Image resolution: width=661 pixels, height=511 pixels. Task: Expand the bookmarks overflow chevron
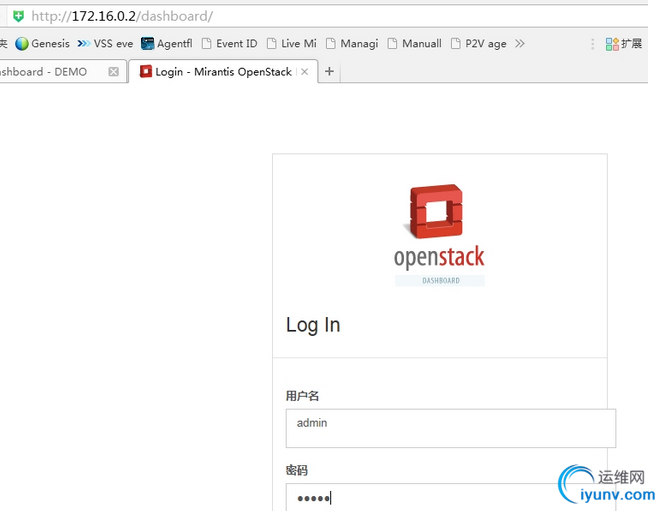(520, 43)
